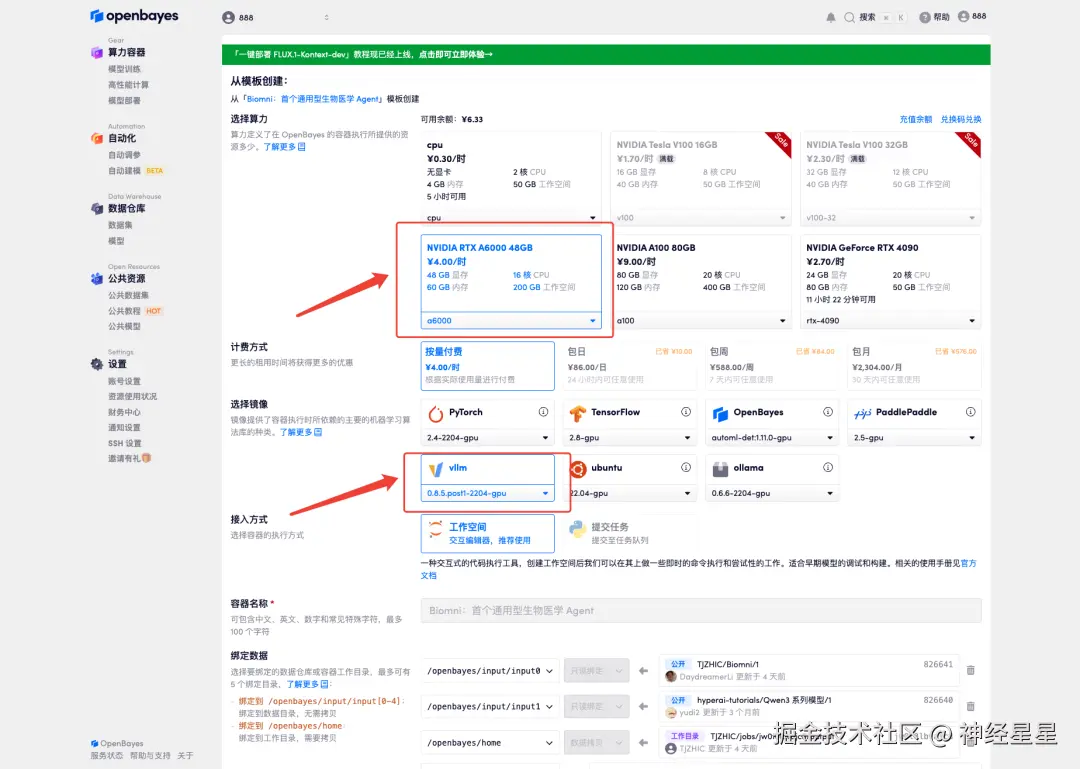This screenshot has width=1080, height=769.
Task: Click the 公共资源 sidebar icon
Action: point(96,278)
